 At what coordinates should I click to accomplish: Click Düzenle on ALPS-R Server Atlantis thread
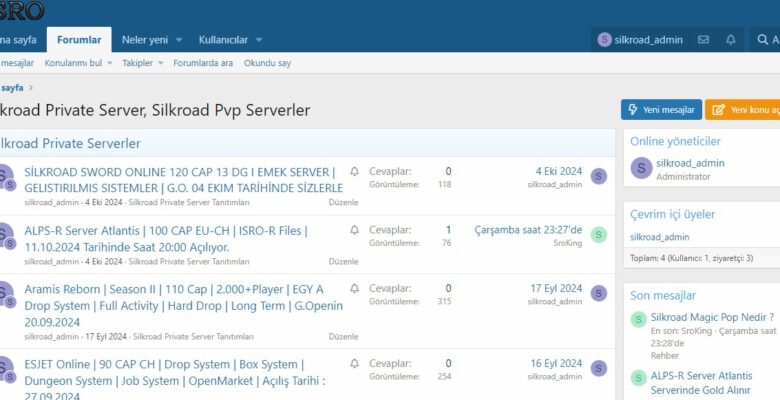(x=343, y=261)
